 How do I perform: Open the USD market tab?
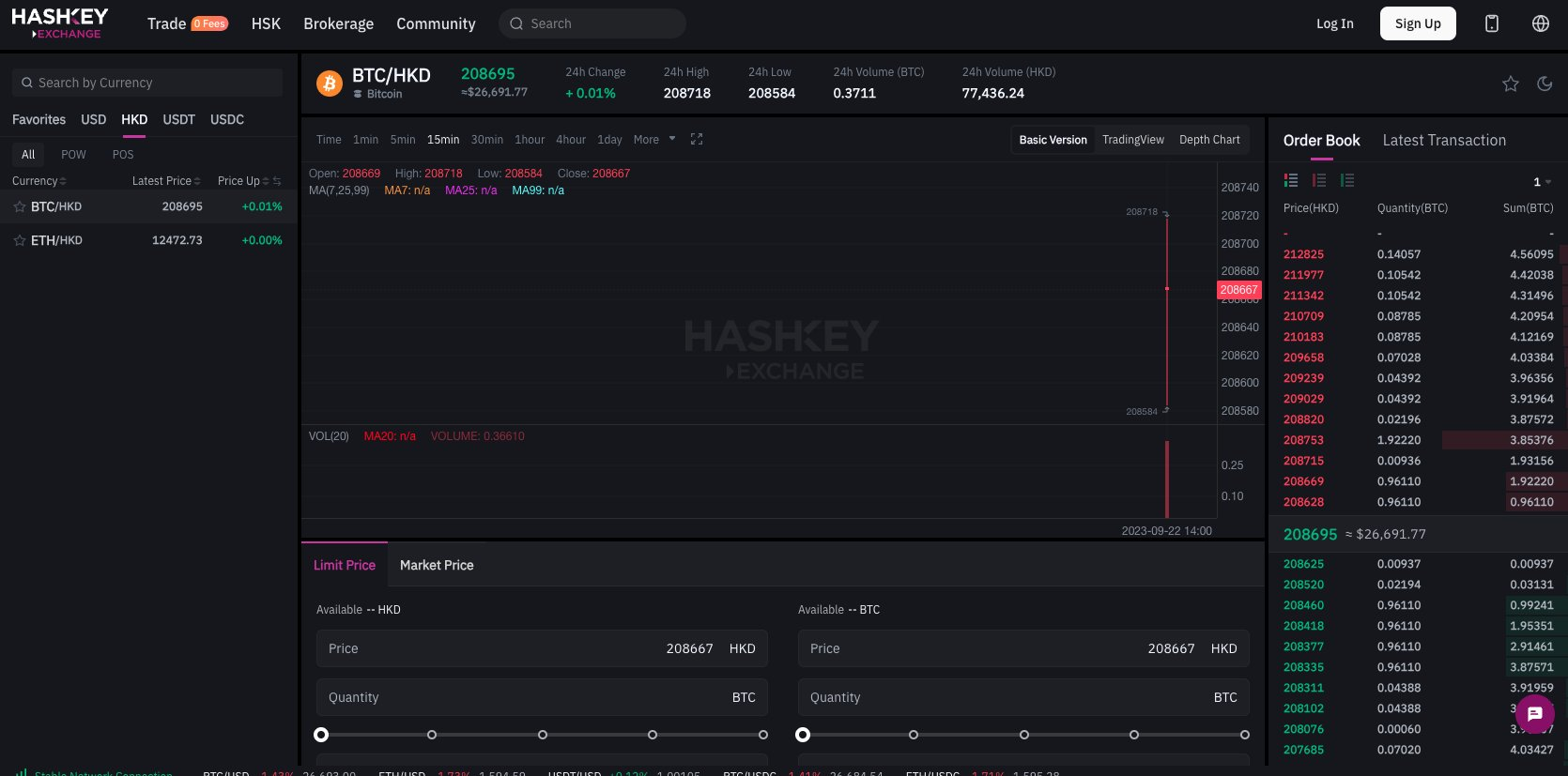pyautogui.click(x=94, y=120)
